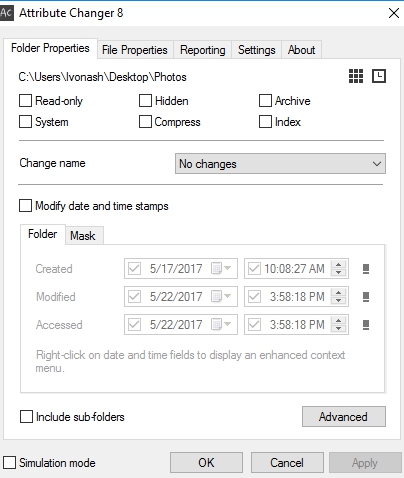Screen dimensions: 404x478
Task: Open the calendar picker for Modified date
Action: click(x=221, y=296)
